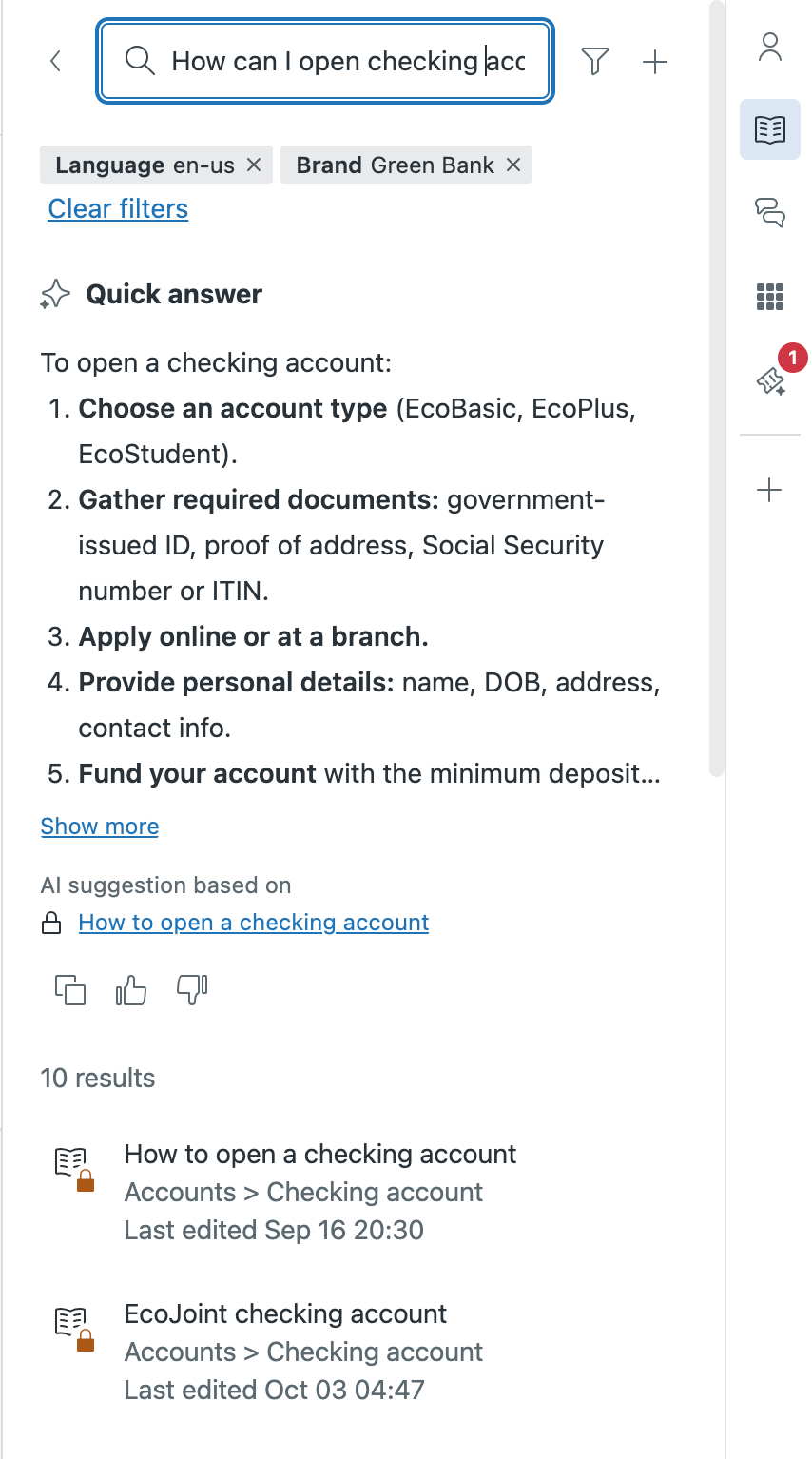Image resolution: width=812 pixels, height=1459 pixels.
Task: Remove the Language en-us filter
Action: click(x=254, y=165)
